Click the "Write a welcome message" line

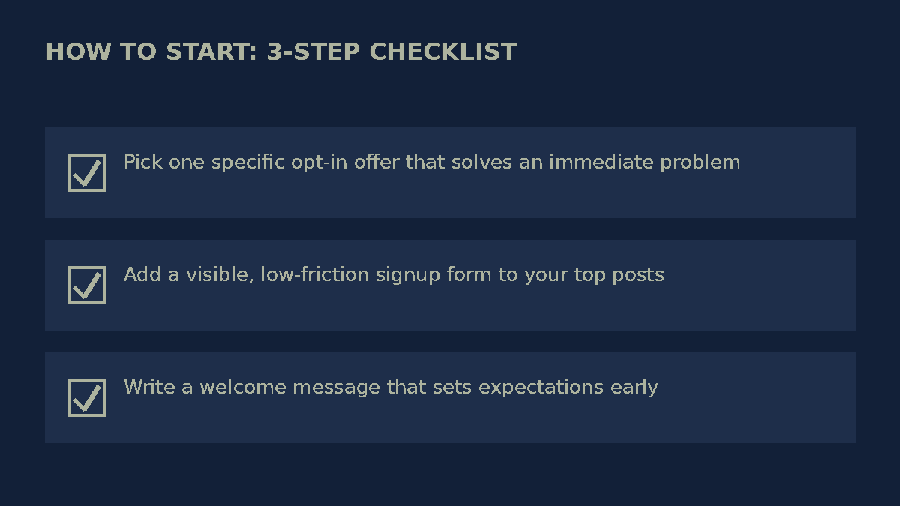pyautogui.click(x=391, y=387)
